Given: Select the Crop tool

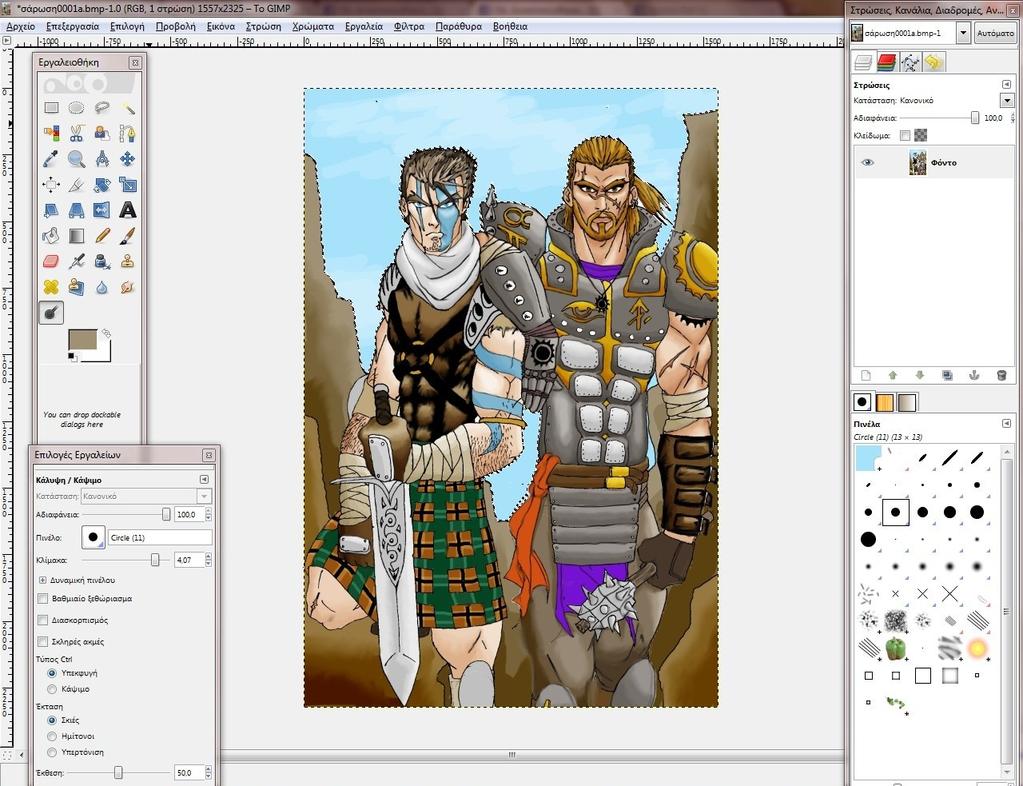Looking at the screenshot, I should (76, 185).
